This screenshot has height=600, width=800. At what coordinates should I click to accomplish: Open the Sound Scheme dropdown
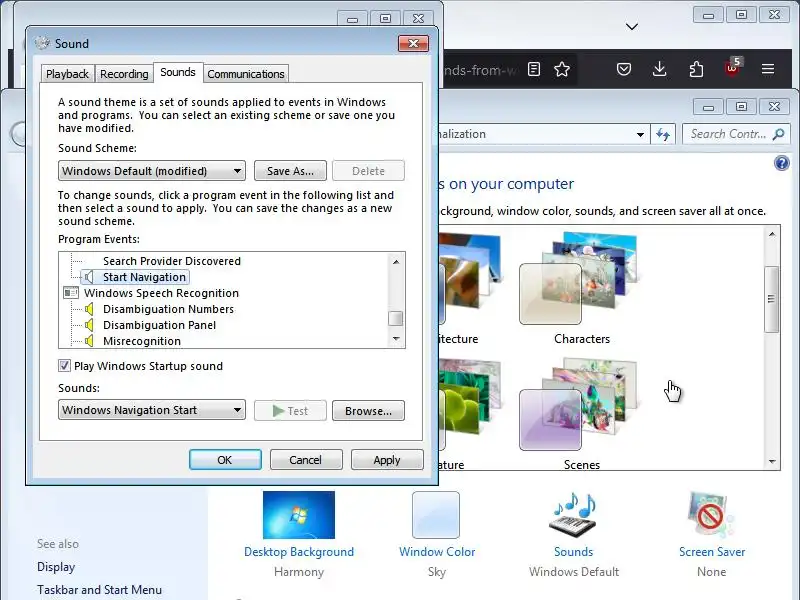point(152,171)
